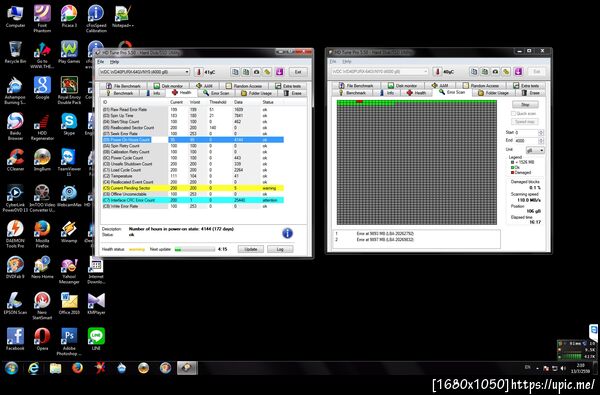600x395 pixels.
Task: Open ImgBurn desktop shortcut
Action: 42,160
